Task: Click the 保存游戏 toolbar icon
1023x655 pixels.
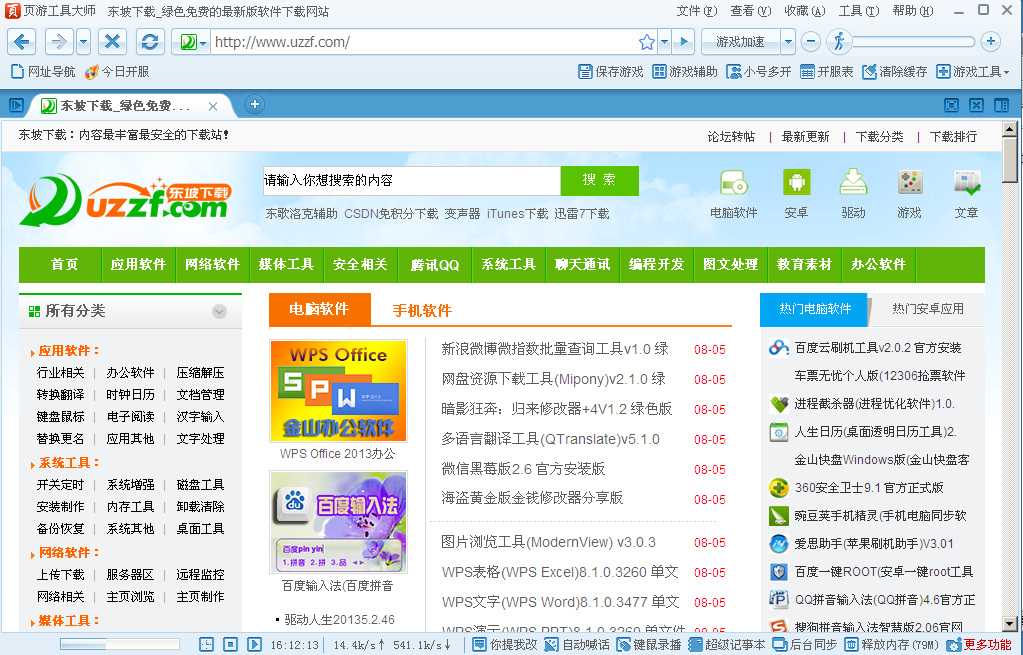Action: (608, 71)
